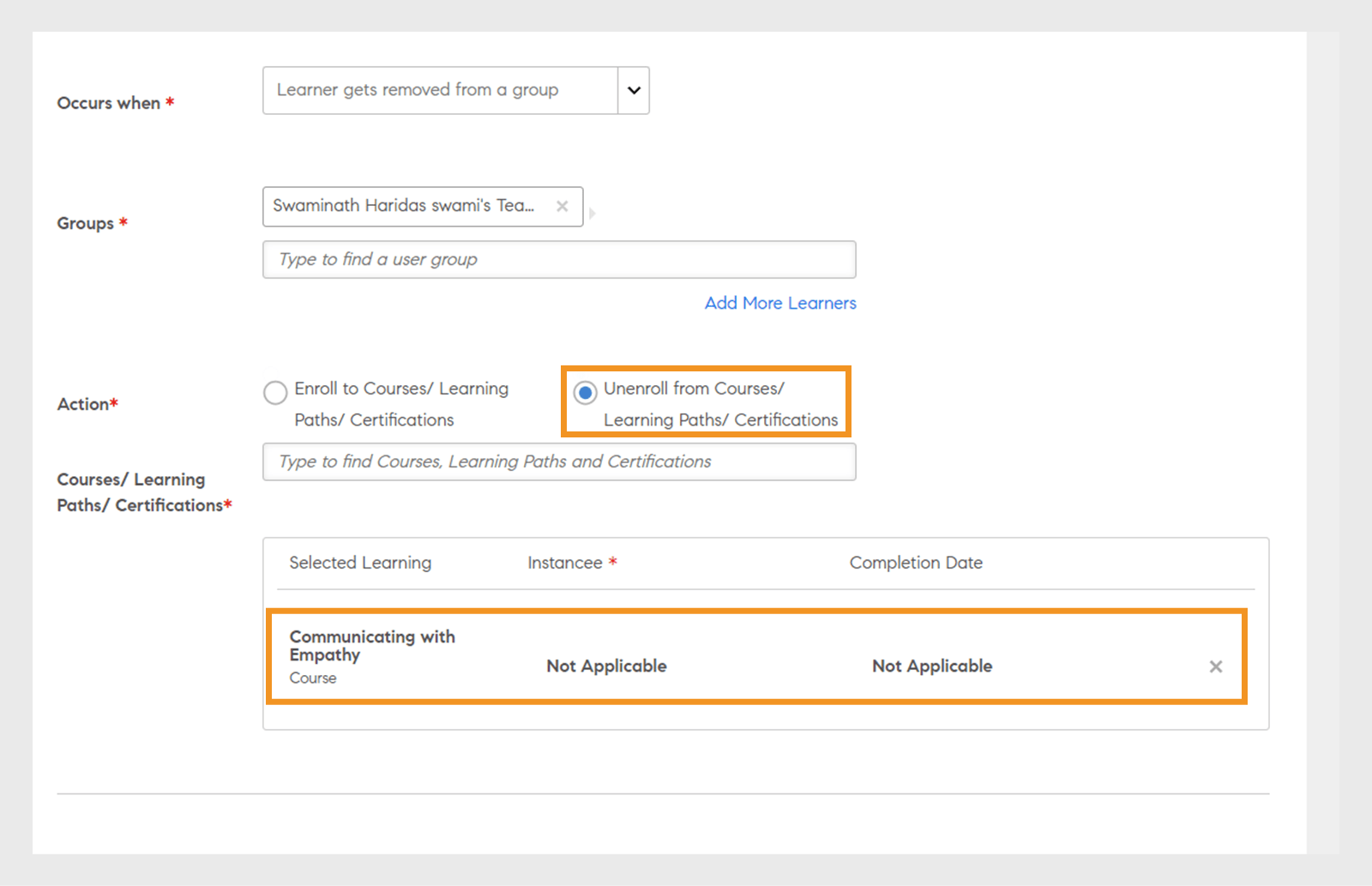Screen dimensions: 1372x886
Task: Click the Occurs when field label
Action: tap(109, 103)
